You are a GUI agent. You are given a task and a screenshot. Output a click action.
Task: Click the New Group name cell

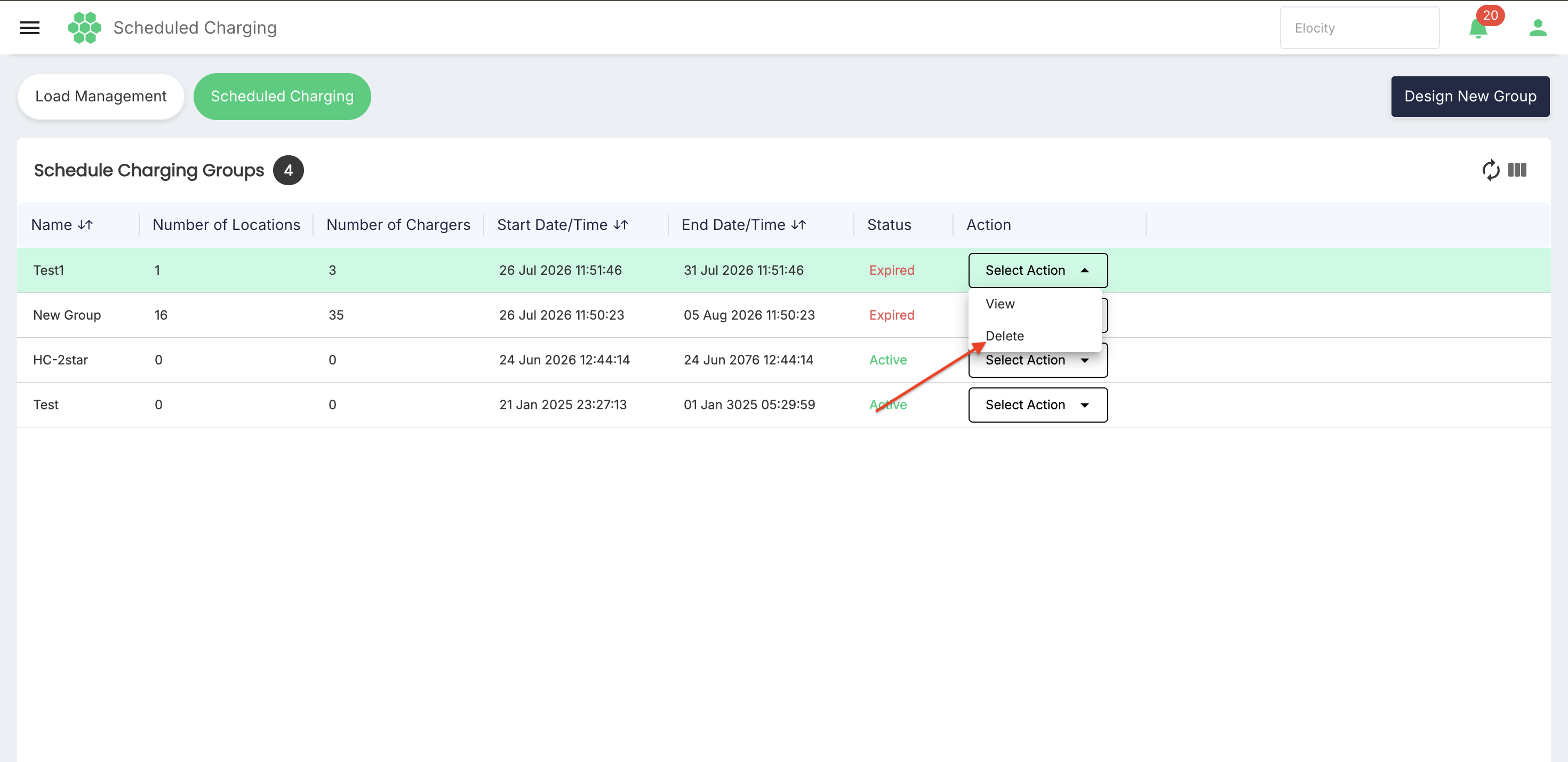pos(67,315)
